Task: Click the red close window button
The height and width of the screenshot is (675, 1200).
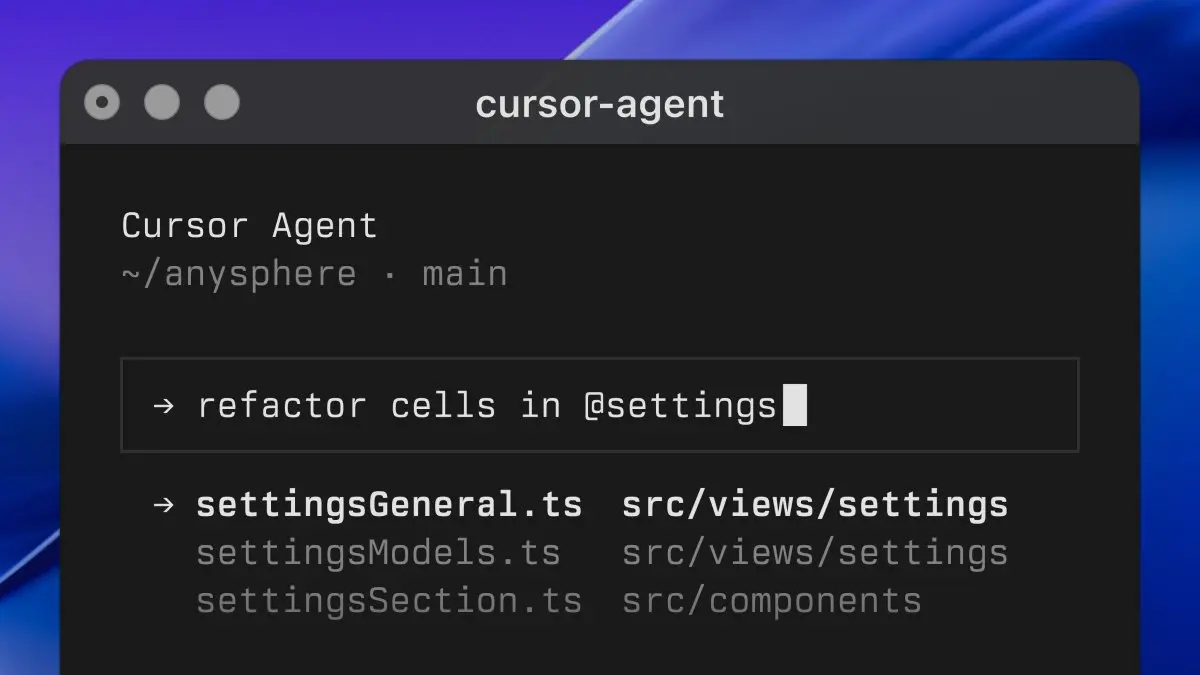Action: pos(102,102)
